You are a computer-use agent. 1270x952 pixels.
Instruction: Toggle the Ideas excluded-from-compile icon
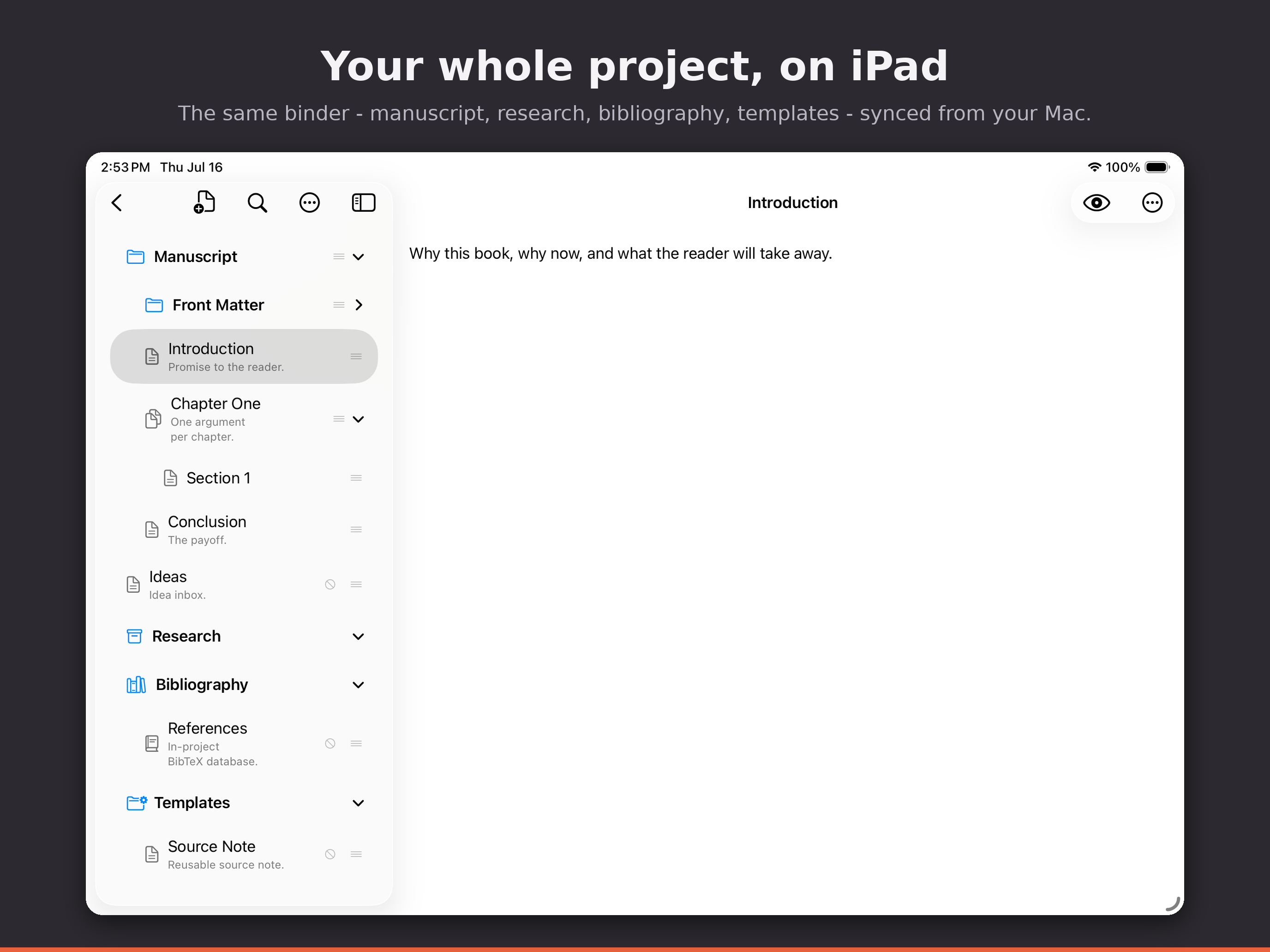click(330, 584)
